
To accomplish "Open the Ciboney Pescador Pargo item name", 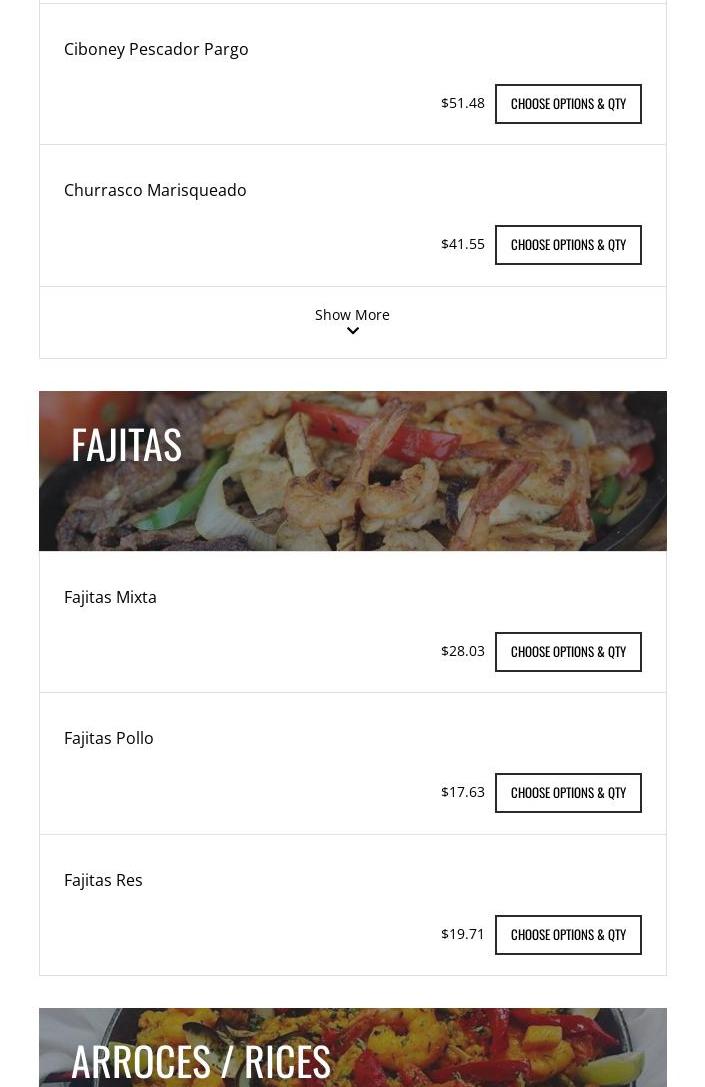I will click(x=156, y=49).
